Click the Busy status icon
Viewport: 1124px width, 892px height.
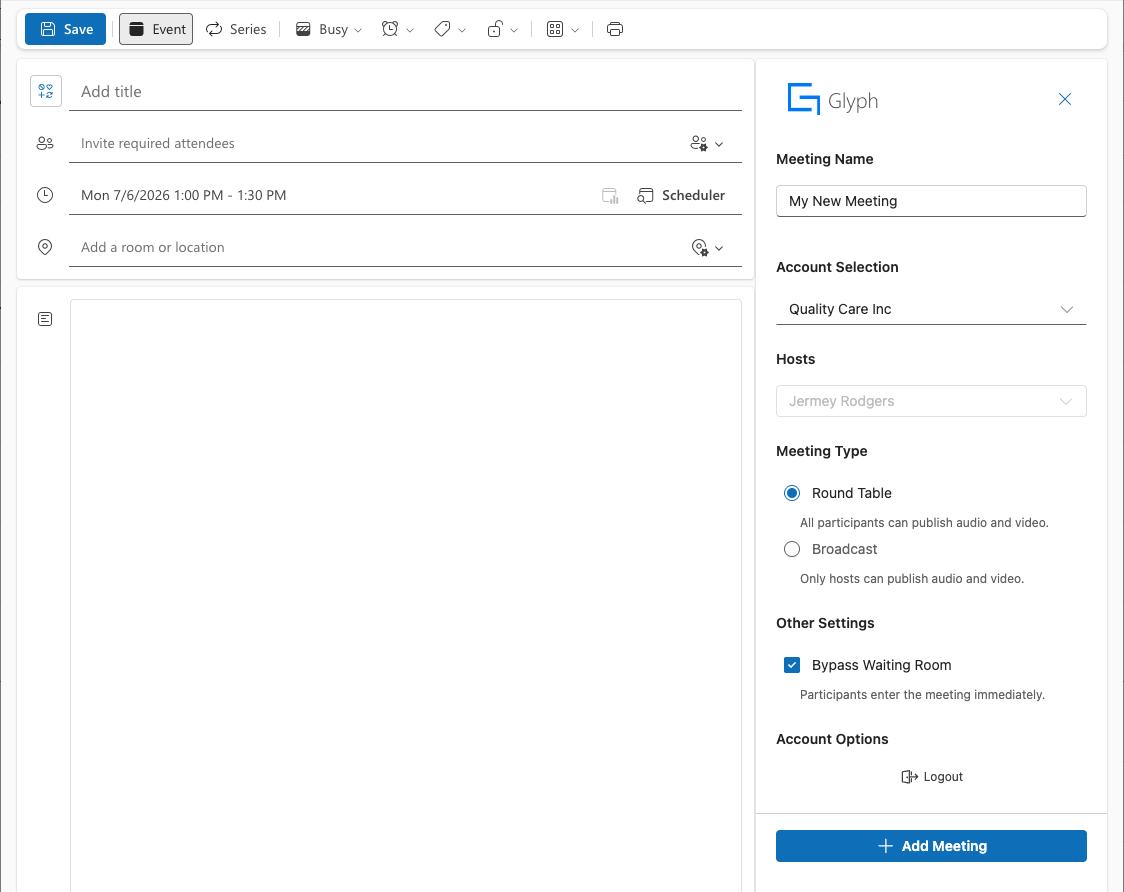pyautogui.click(x=303, y=29)
